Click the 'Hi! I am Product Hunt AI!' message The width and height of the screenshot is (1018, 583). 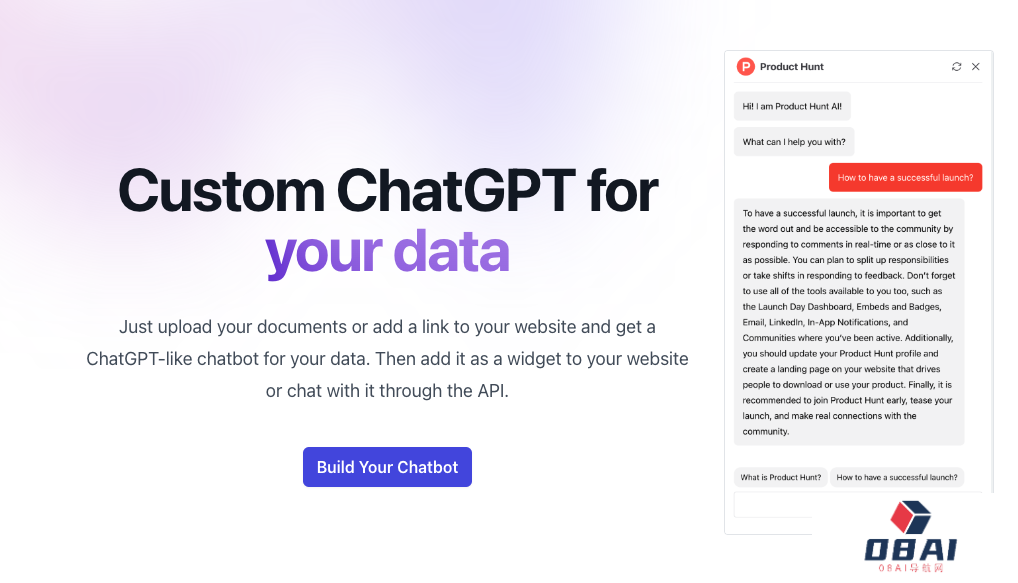click(x=792, y=105)
